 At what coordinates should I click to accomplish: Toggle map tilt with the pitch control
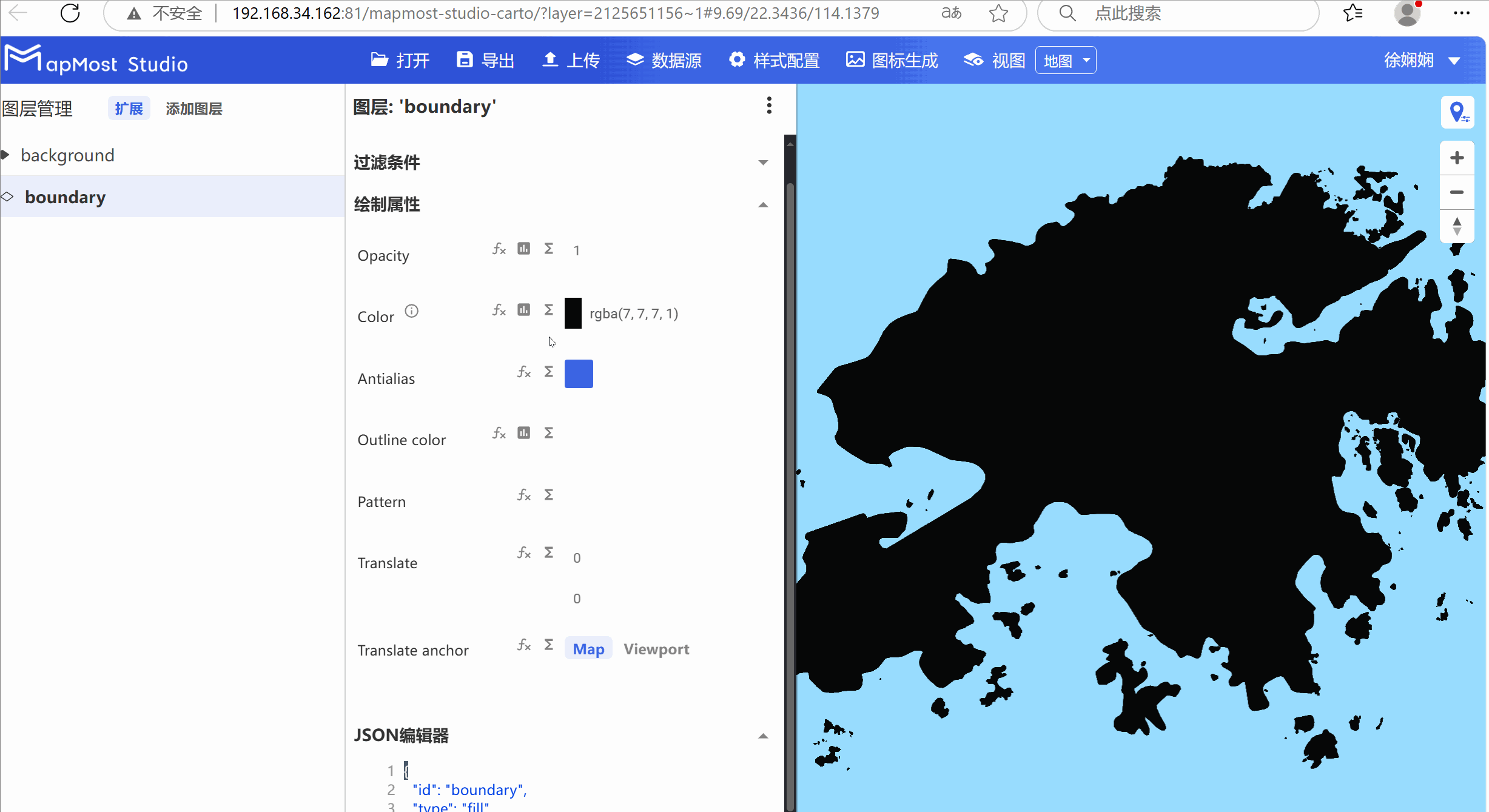[x=1457, y=227]
